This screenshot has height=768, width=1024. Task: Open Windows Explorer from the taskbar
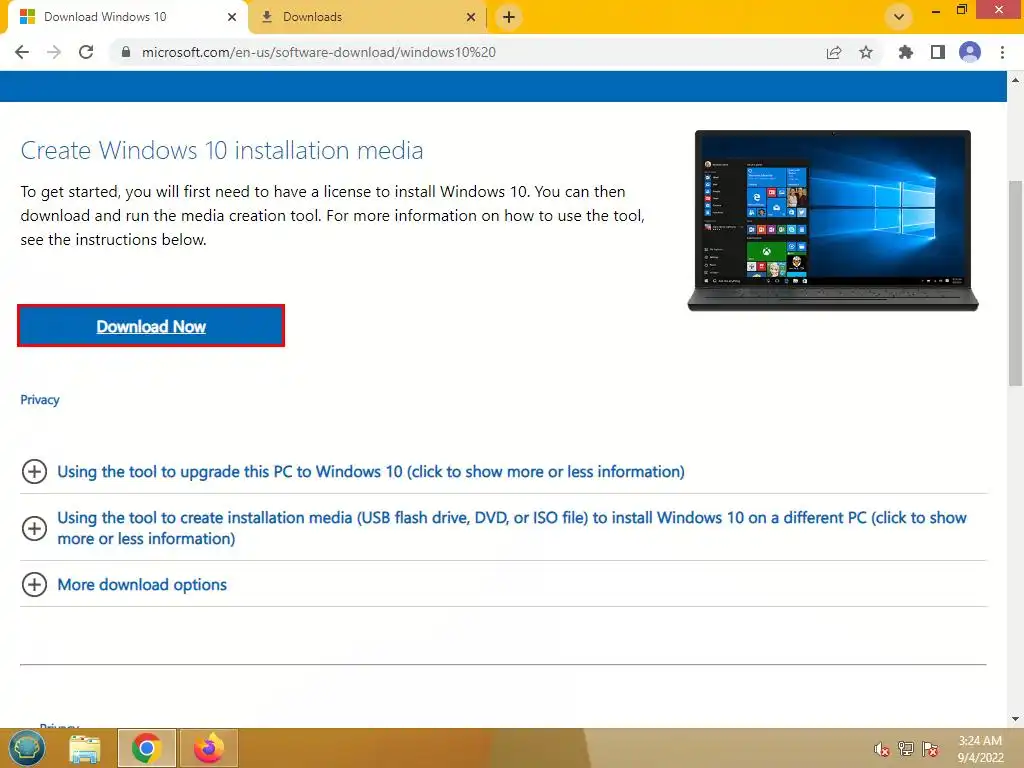coord(85,748)
